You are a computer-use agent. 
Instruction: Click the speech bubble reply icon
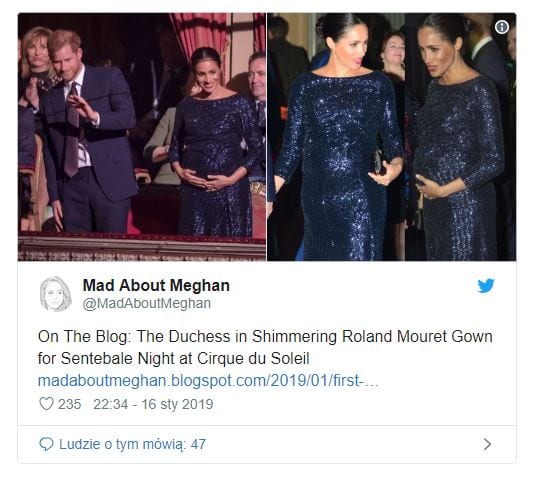coord(47,444)
